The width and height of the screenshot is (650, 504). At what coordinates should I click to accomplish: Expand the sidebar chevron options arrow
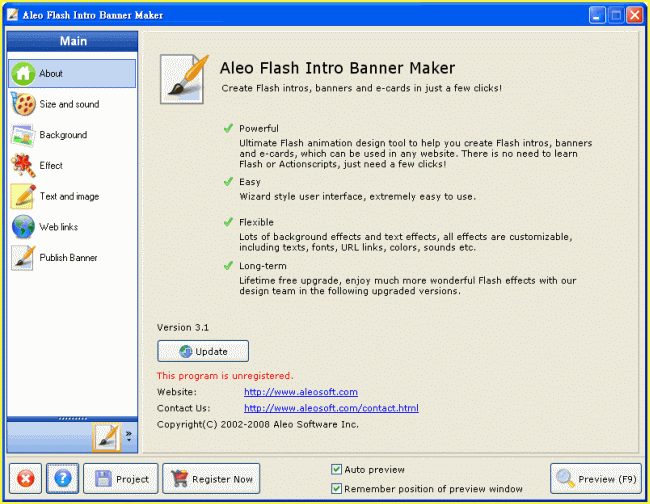coord(128,435)
